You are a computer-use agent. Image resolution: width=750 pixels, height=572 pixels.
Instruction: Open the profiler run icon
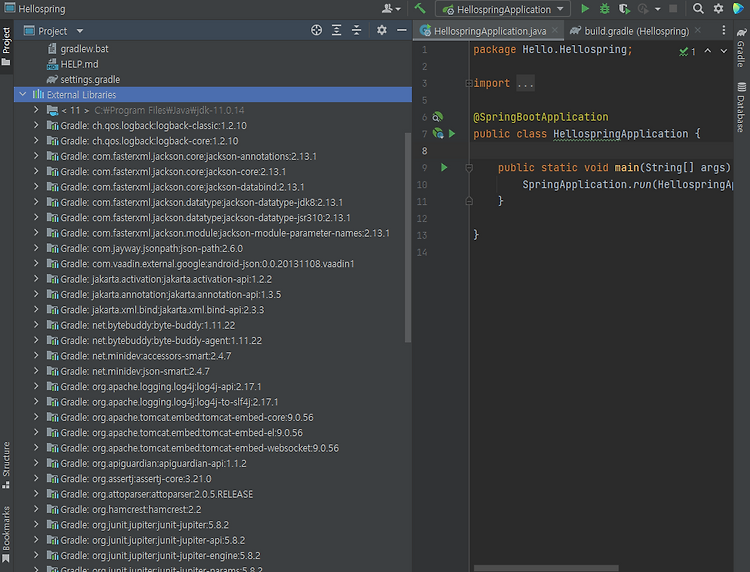[643, 9]
